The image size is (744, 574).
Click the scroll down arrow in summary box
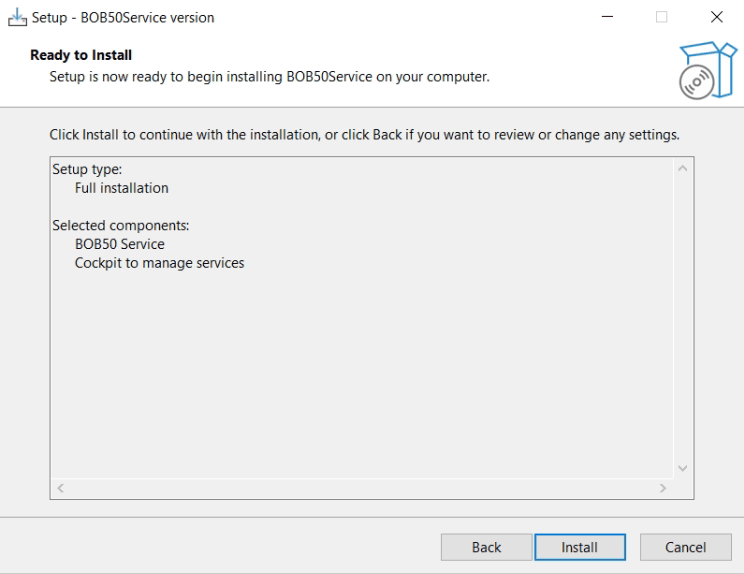[683, 468]
